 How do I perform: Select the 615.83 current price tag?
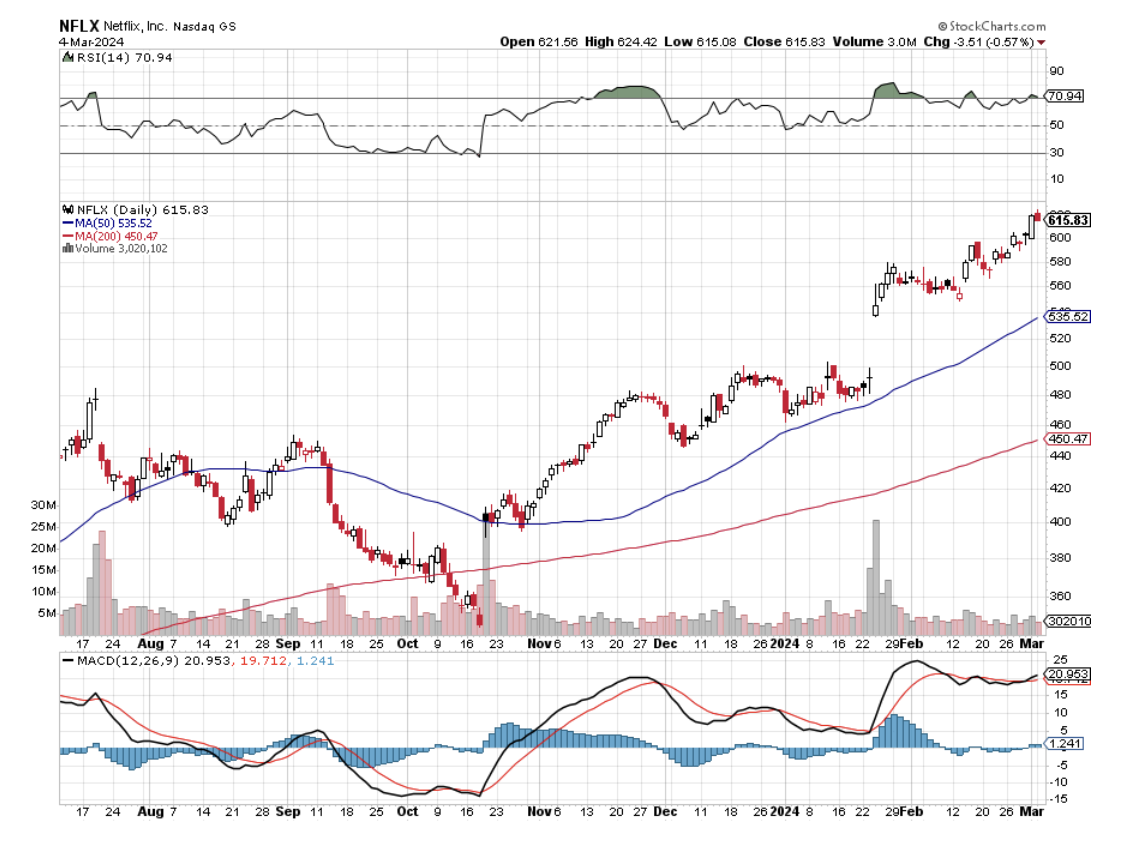[1067, 220]
